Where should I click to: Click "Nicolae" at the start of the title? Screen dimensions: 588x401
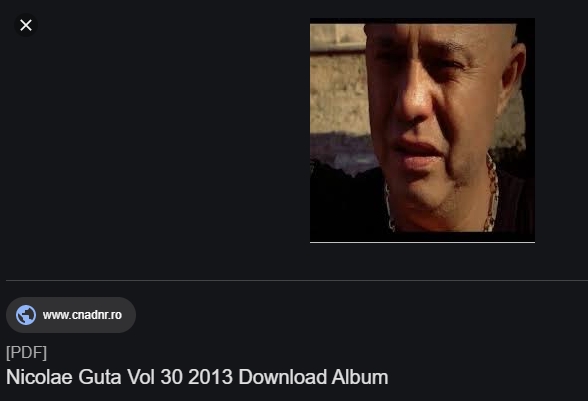(x=39, y=377)
